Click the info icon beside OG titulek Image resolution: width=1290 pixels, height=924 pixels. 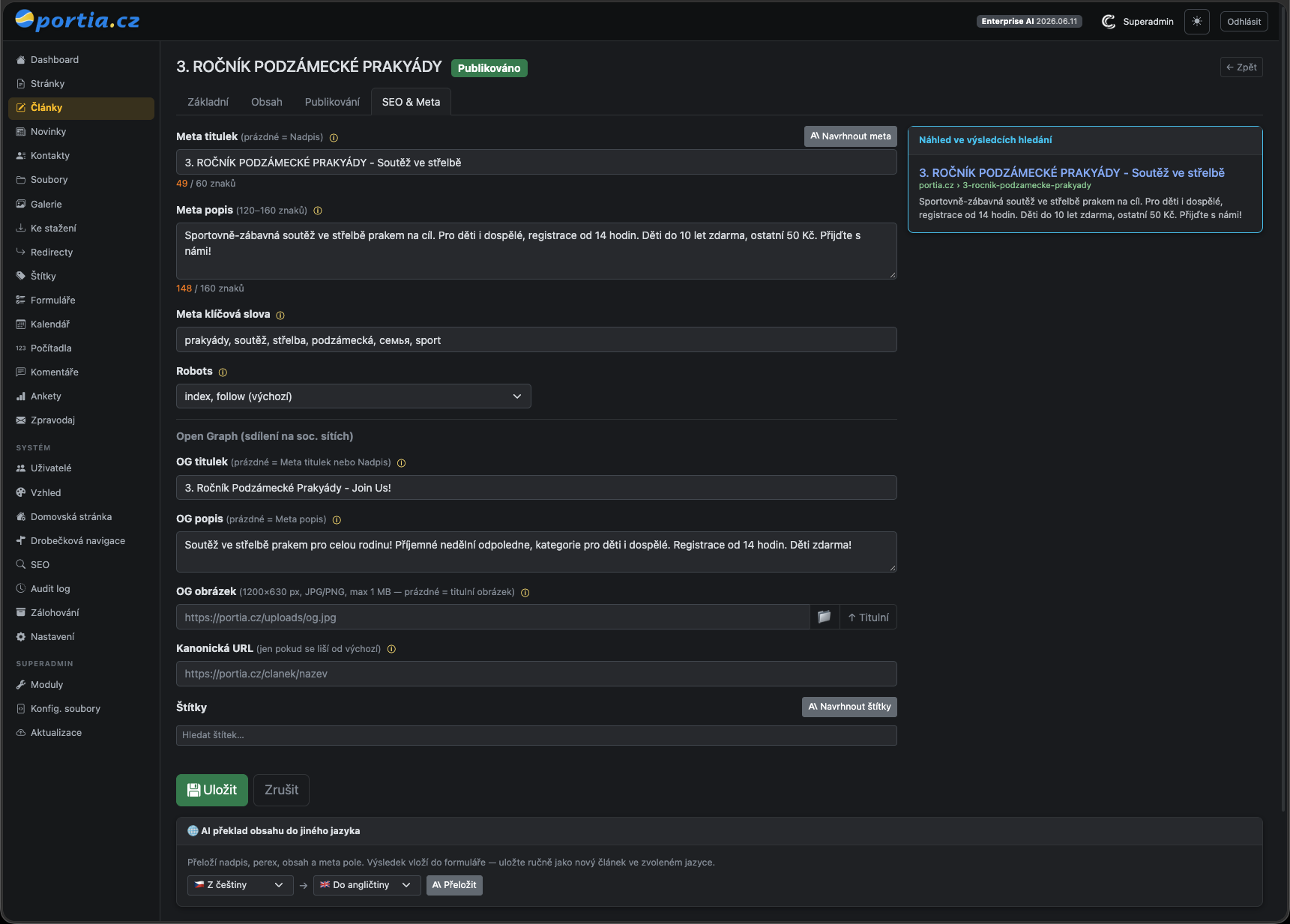(401, 463)
